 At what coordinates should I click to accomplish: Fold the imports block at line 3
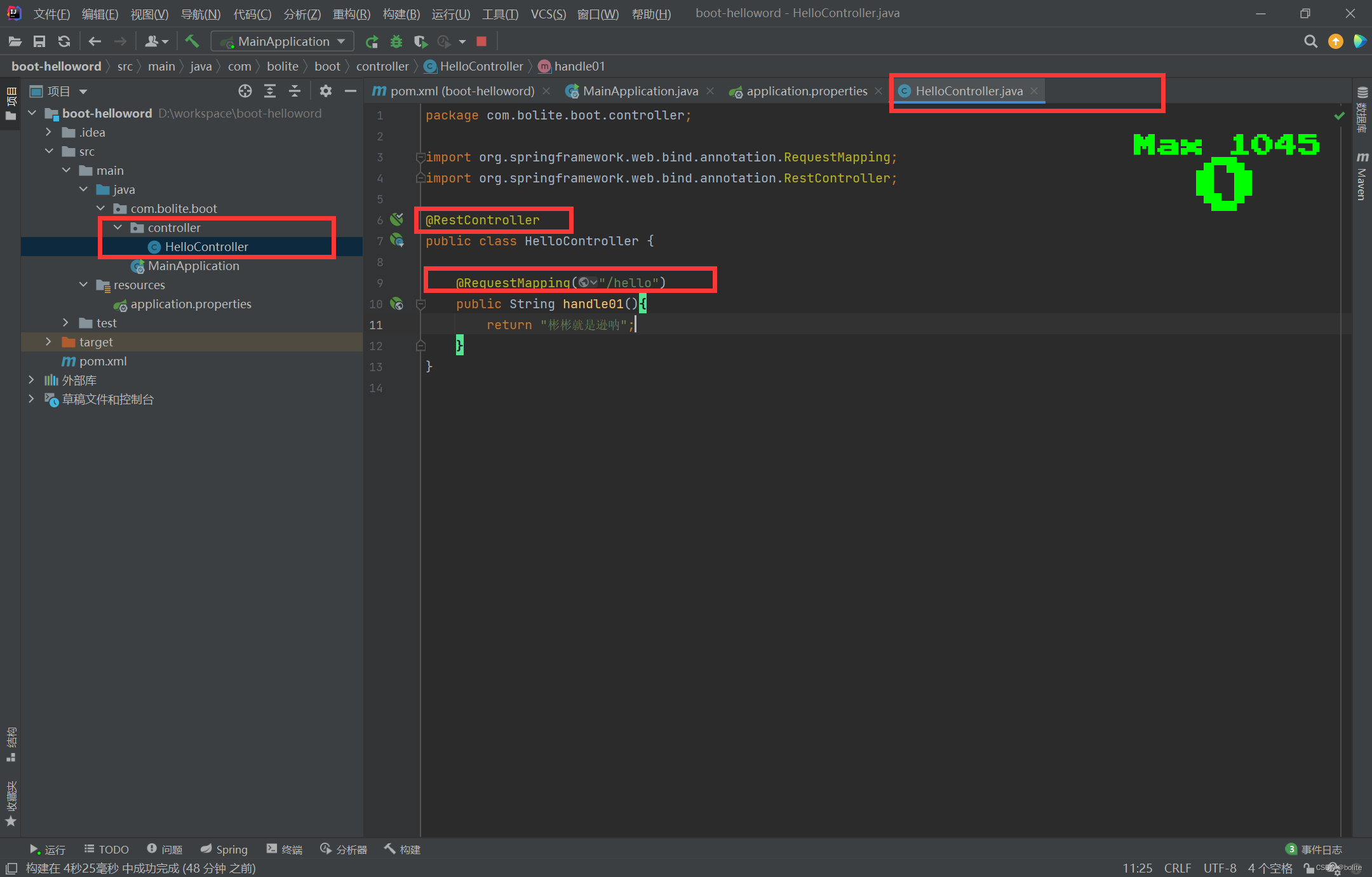[420, 157]
